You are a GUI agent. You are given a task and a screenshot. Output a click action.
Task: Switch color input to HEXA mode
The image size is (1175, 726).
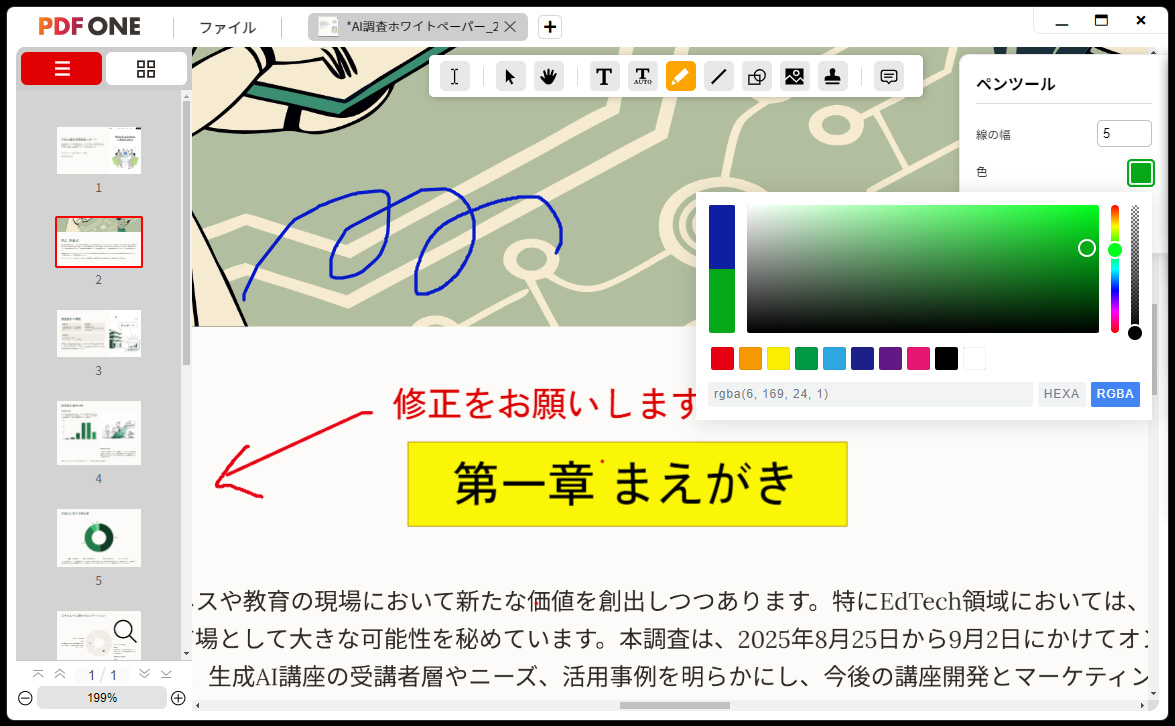coord(1061,394)
